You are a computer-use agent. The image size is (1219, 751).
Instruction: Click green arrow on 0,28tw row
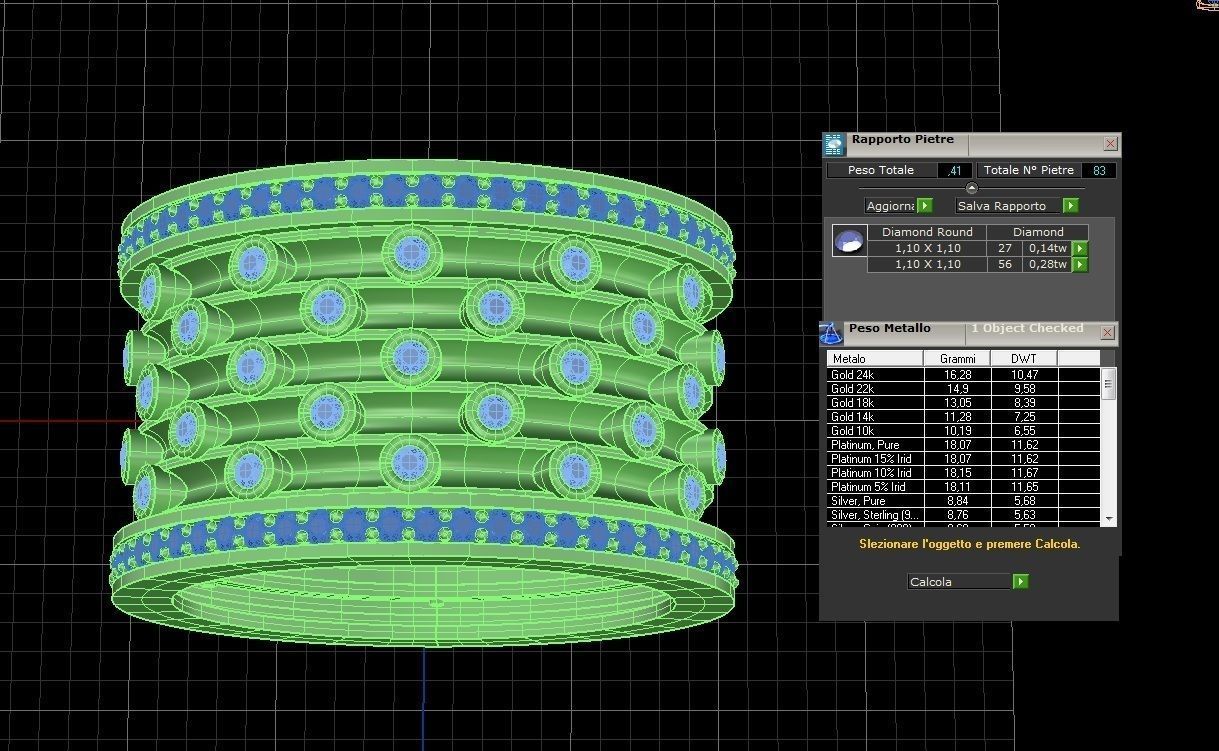[1080, 265]
